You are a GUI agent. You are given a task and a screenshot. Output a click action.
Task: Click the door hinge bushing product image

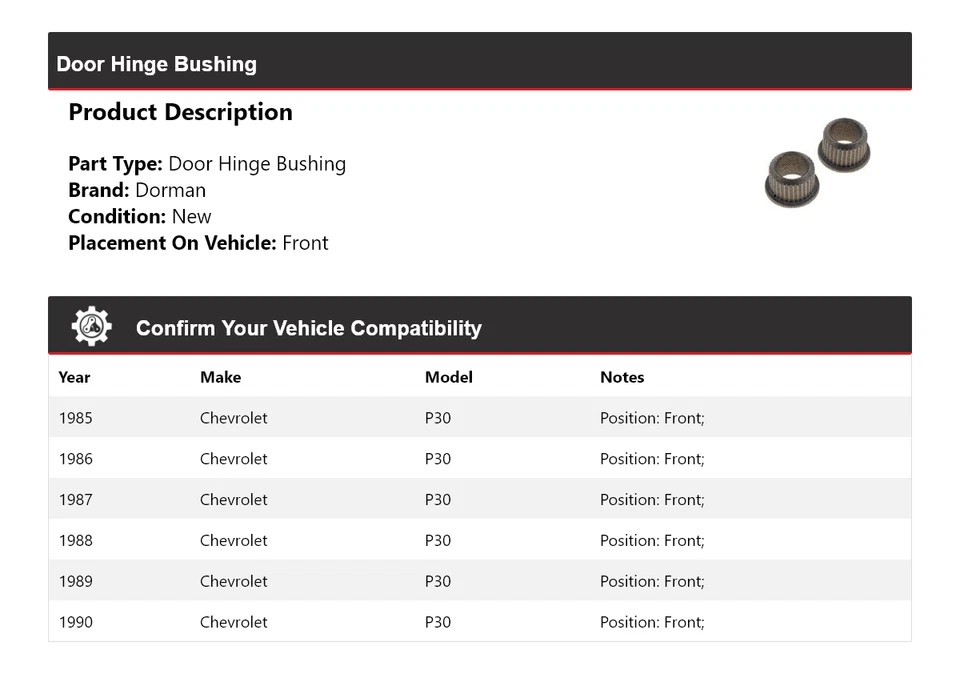point(817,163)
